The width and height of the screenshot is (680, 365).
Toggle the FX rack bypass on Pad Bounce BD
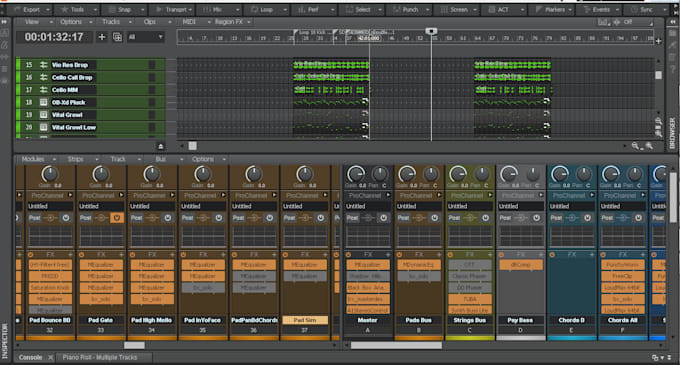point(30,254)
